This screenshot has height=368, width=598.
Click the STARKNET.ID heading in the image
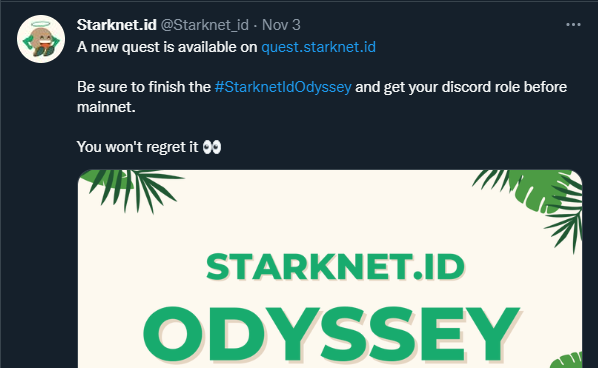(335, 267)
